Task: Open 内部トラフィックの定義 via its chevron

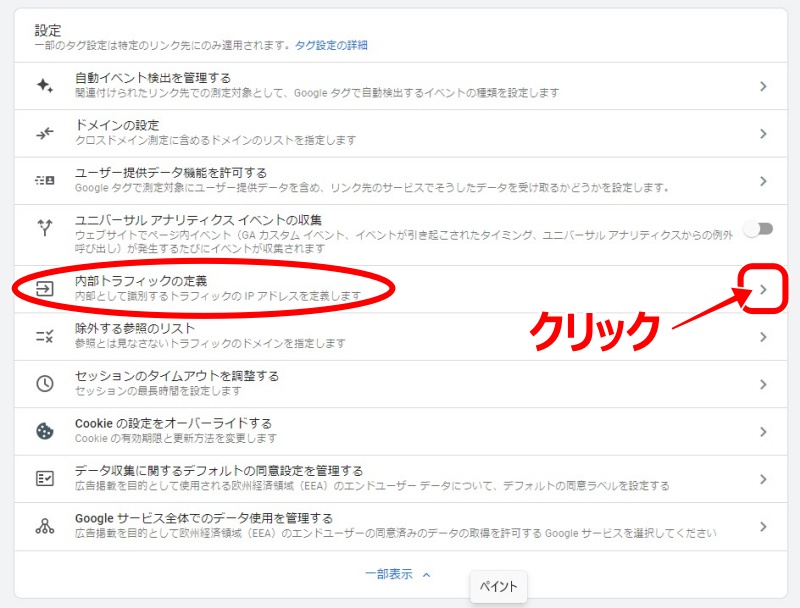Action: (x=763, y=289)
